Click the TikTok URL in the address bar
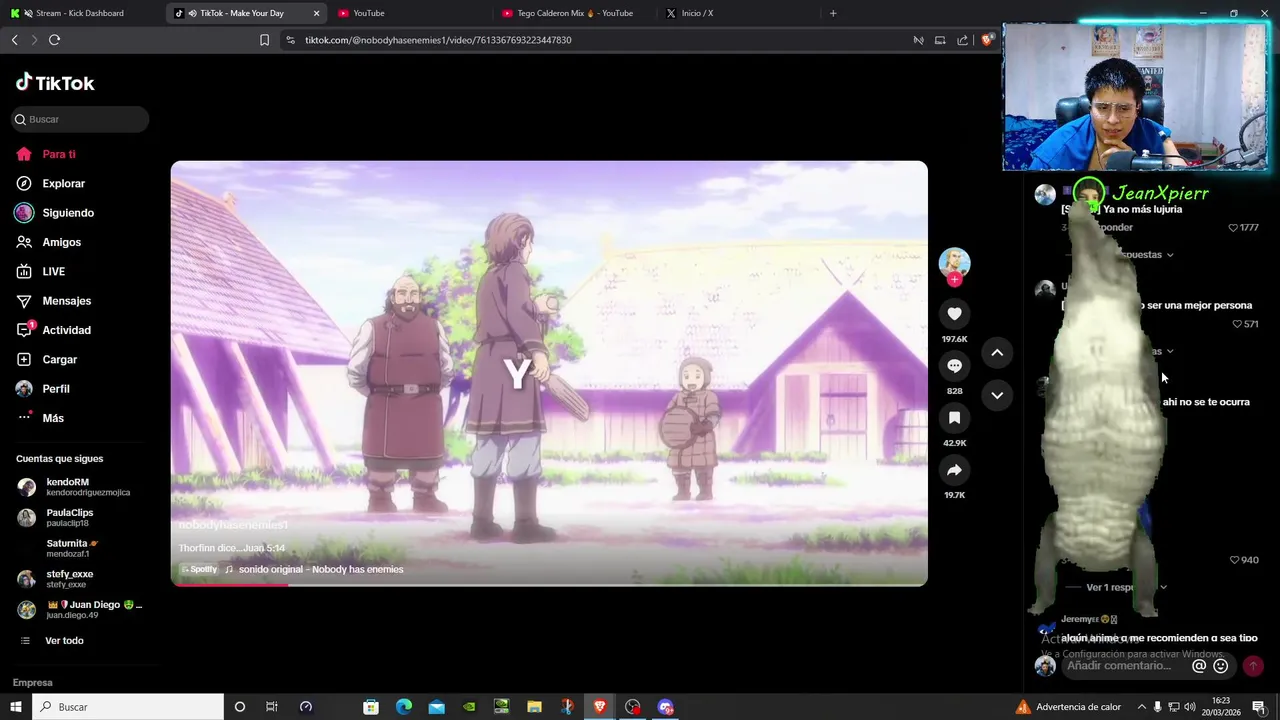The height and width of the screenshot is (720, 1280). 438,40
